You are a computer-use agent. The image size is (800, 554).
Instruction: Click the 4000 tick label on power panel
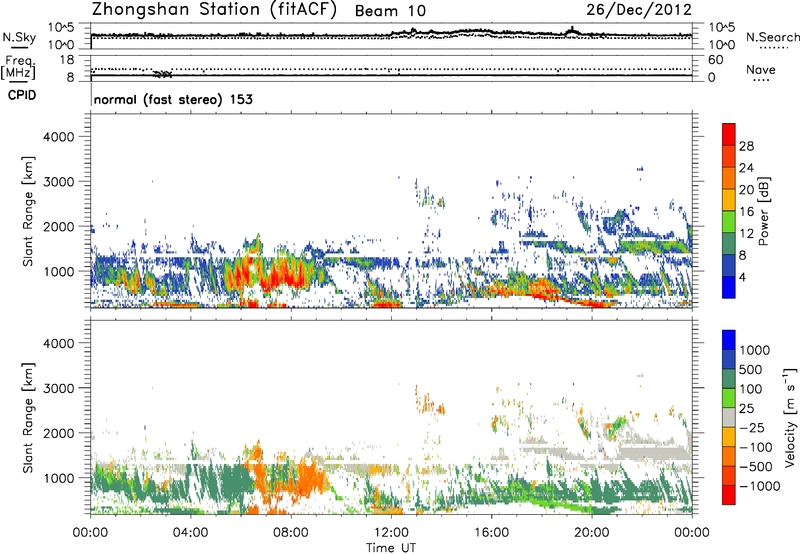tap(58, 137)
